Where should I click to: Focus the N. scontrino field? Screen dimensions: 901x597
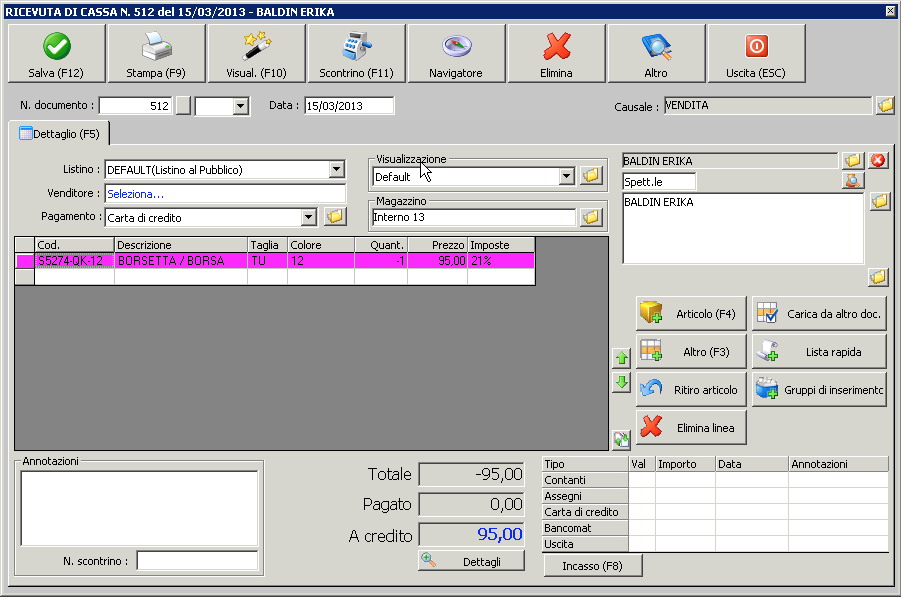coord(197,561)
